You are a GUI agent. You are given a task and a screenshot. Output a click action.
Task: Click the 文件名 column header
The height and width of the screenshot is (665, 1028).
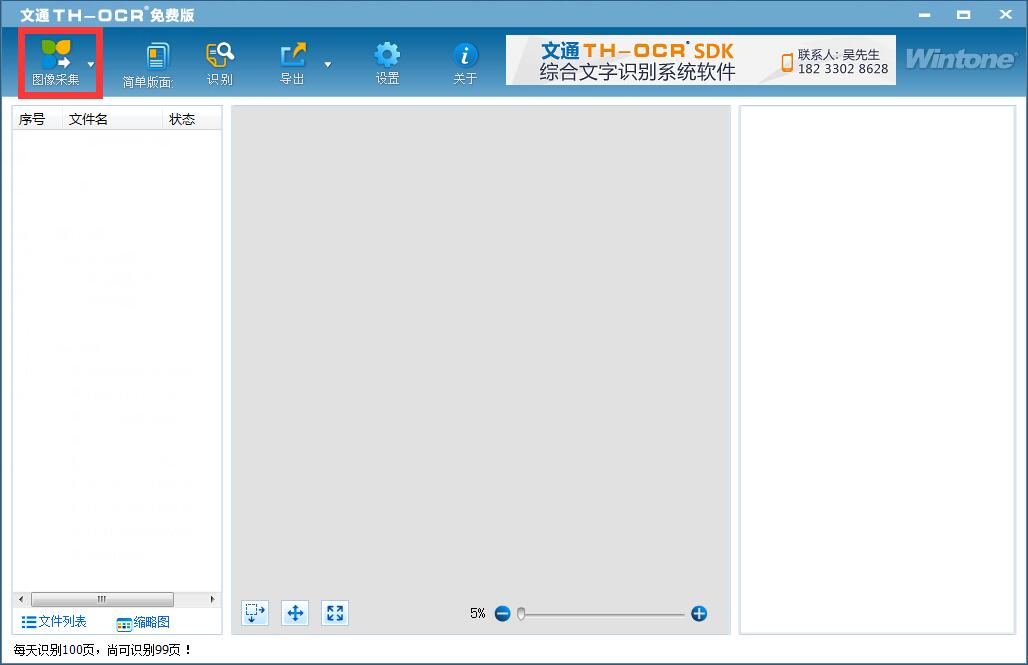[x=110, y=119]
